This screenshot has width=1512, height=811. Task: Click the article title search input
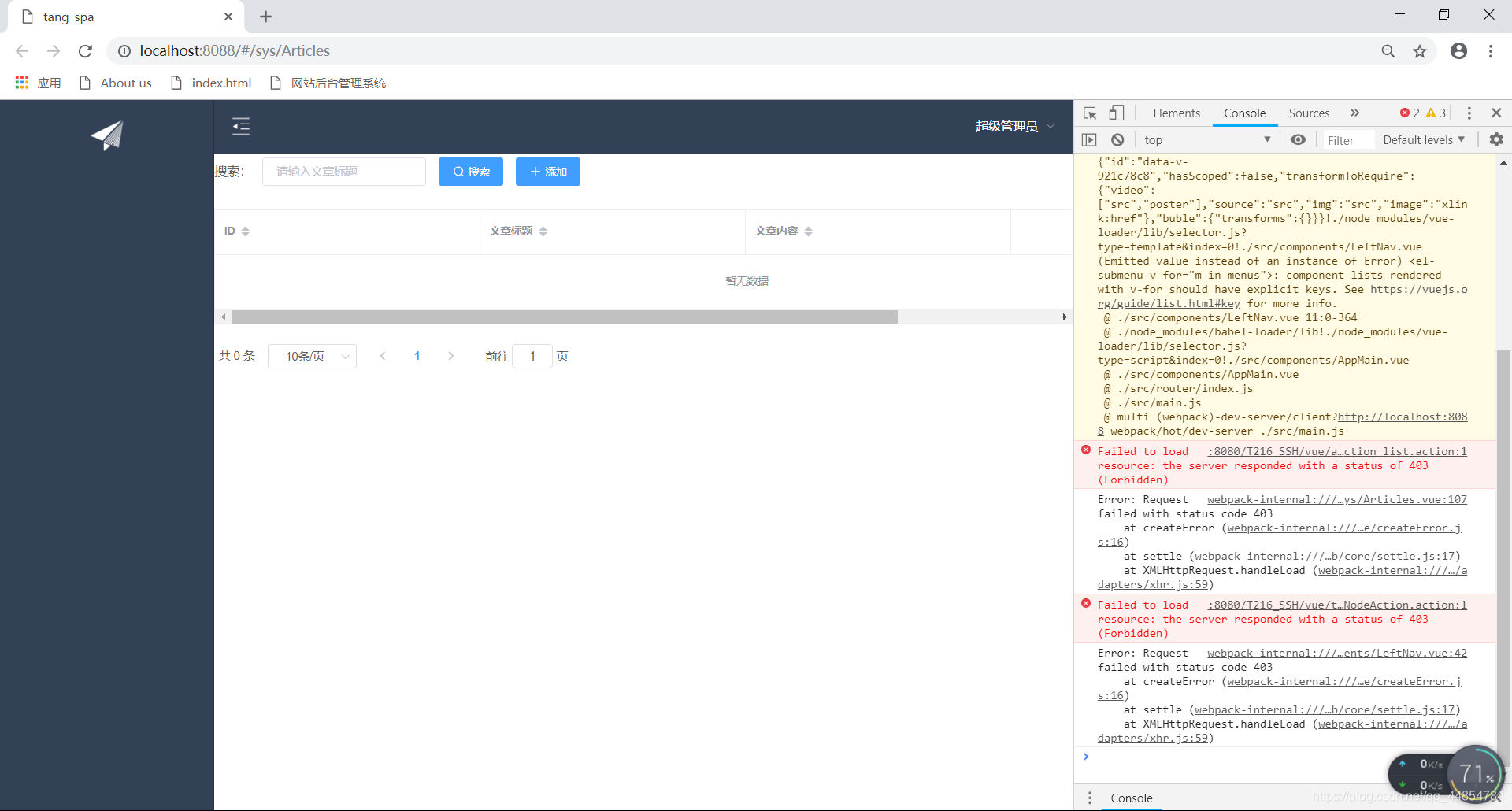pyautogui.click(x=344, y=172)
